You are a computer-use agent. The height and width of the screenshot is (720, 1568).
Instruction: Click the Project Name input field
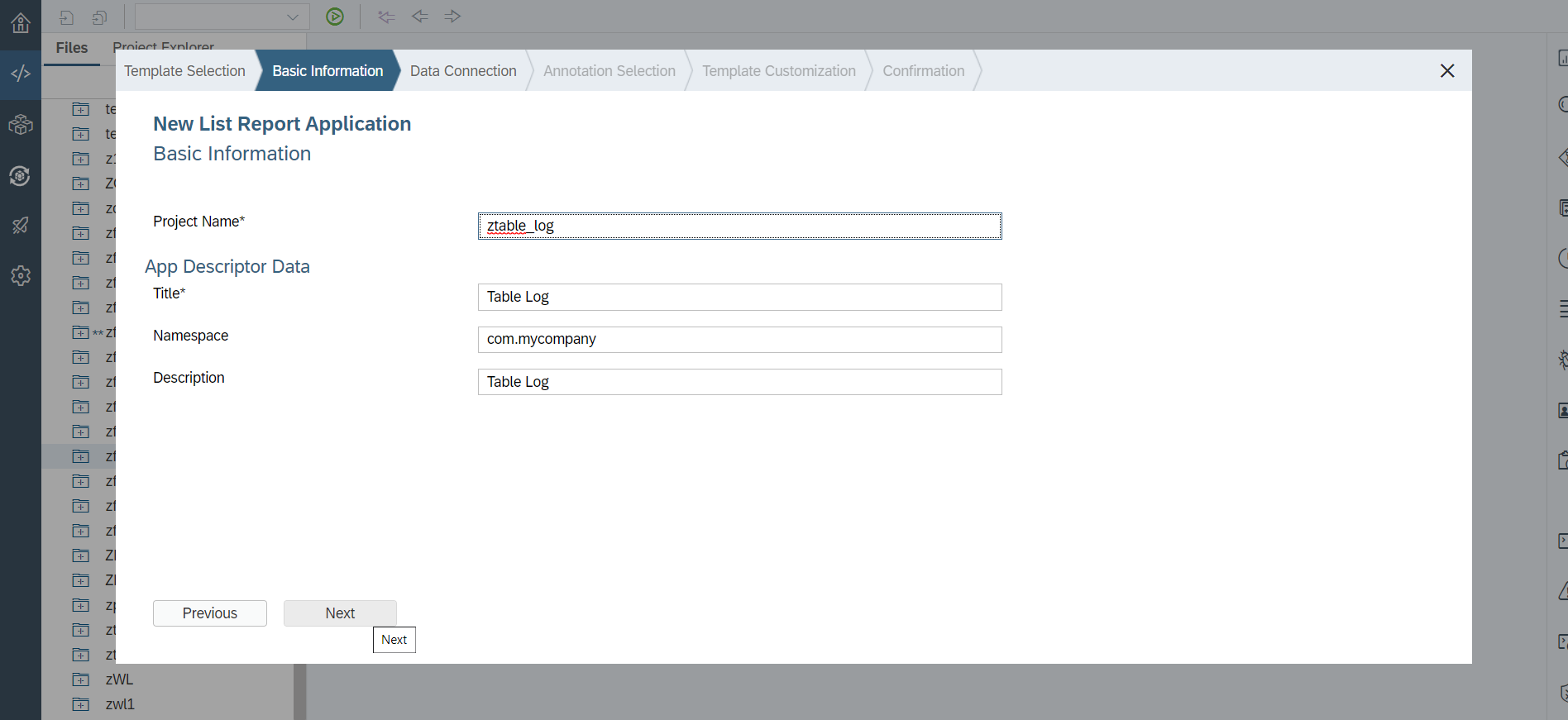click(739, 226)
